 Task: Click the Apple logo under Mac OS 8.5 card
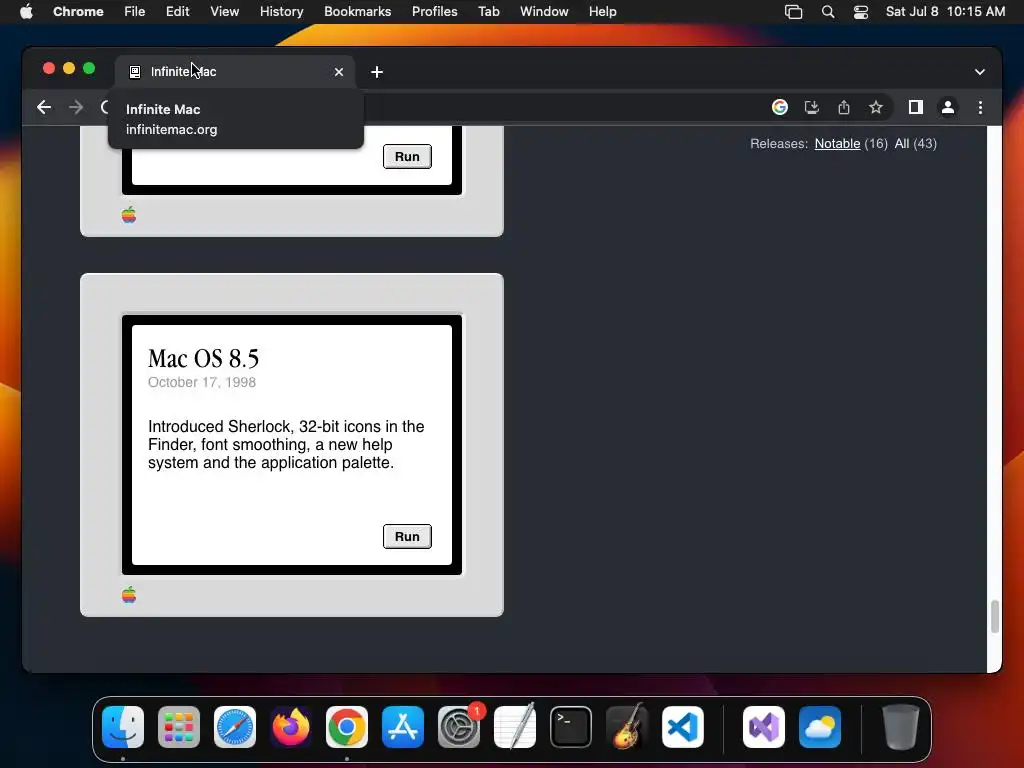pyautogui.click(x=129, y=595)
